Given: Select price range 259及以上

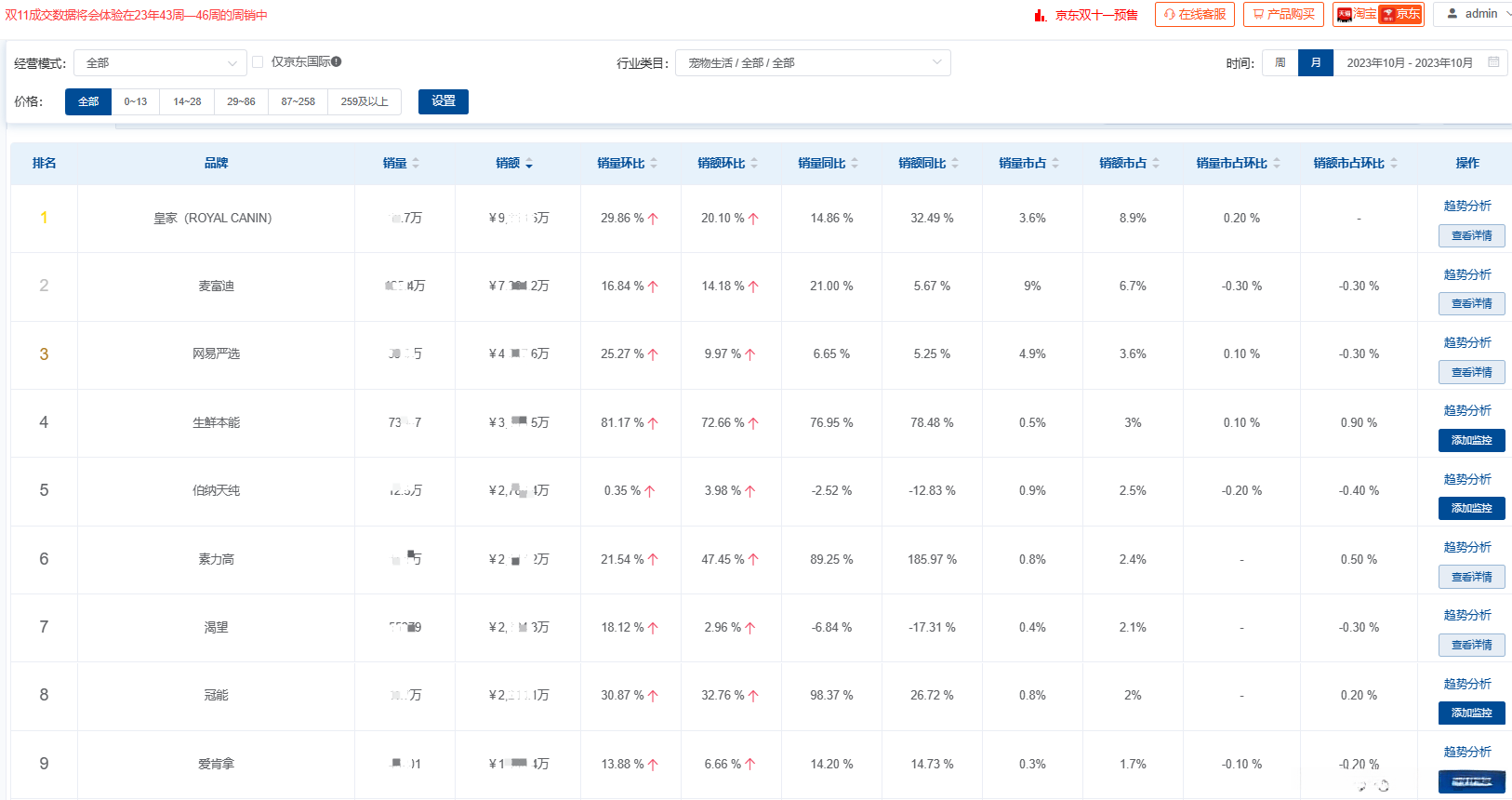Looking at the screenshot, I should [365, 101].
